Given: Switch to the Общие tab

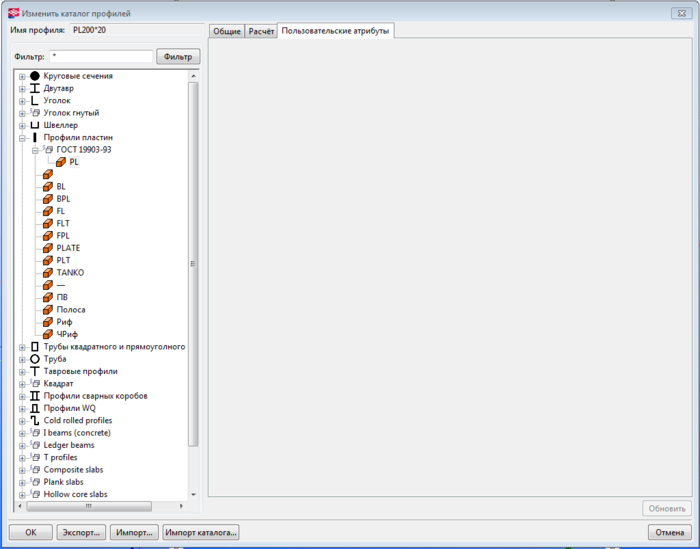Looking at the screenshot, I should (x=227, y=31).
